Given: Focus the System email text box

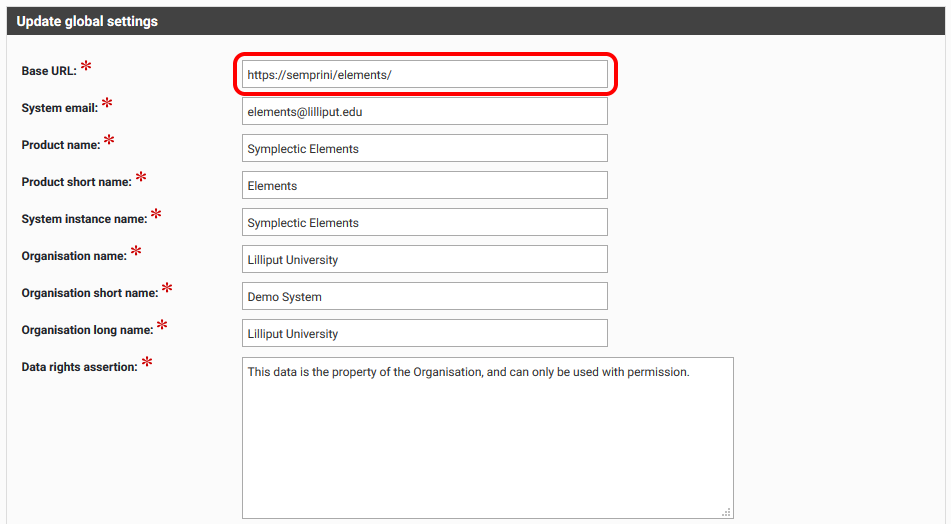Looking at the screenshot, I should 424,111.
